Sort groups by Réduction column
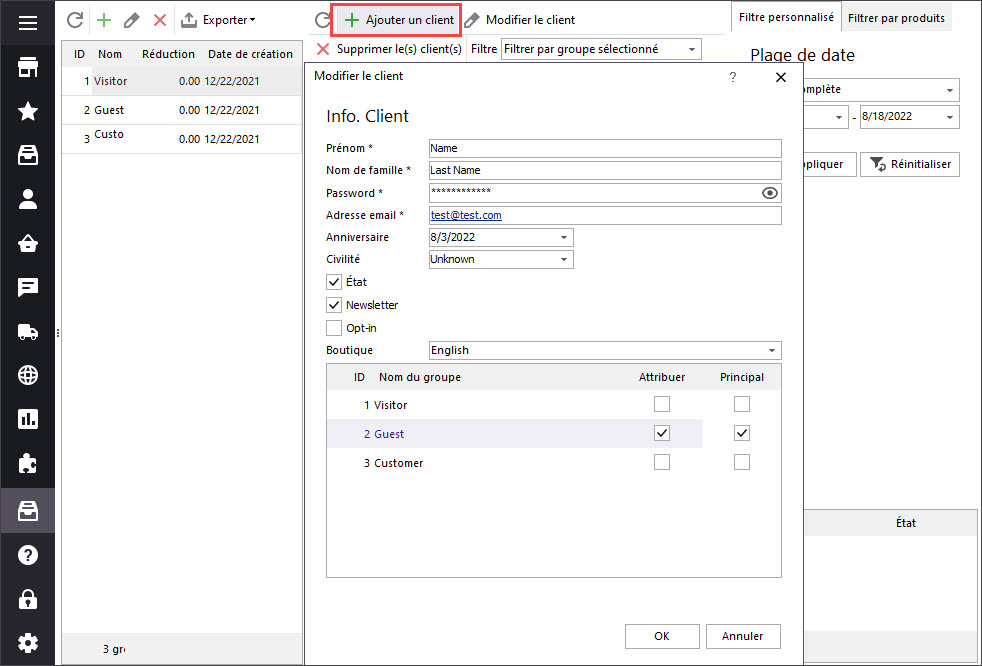982x666 pixels. click(x=168, y=54)
